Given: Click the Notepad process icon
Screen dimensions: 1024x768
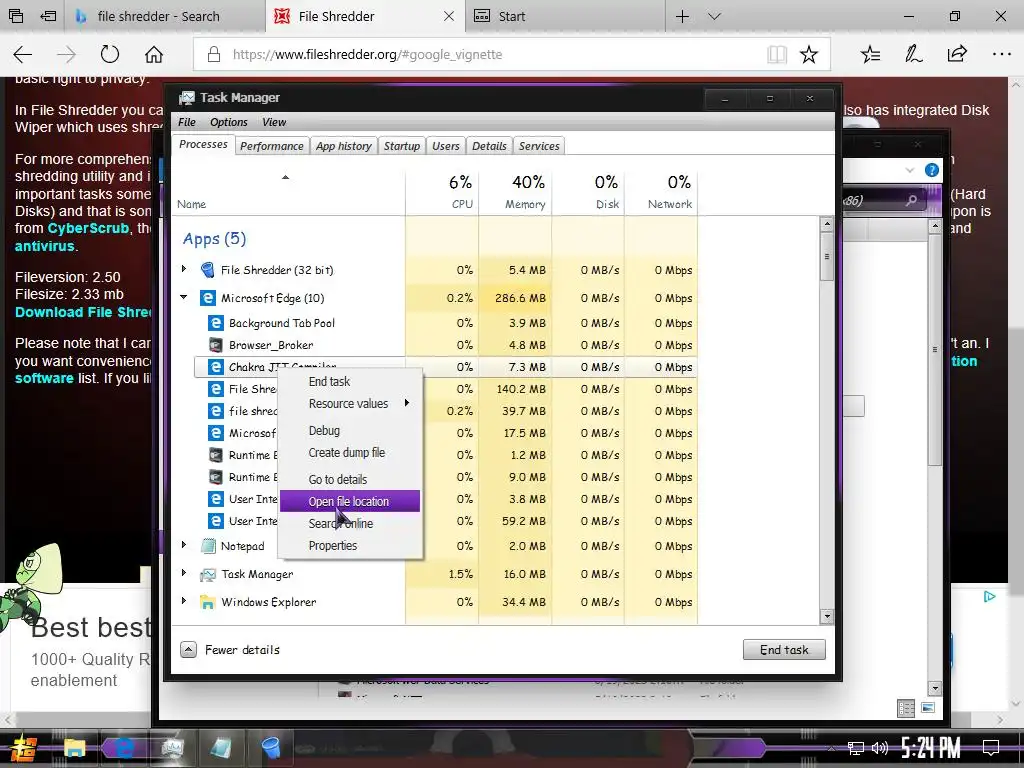Looking at the screenshot, I should coord(208,546).
